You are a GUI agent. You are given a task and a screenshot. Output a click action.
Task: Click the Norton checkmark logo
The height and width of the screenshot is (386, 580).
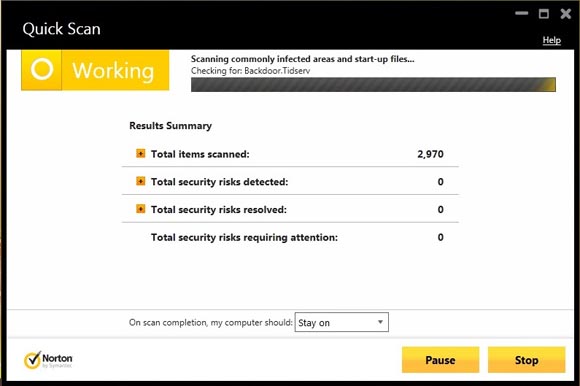33,360
